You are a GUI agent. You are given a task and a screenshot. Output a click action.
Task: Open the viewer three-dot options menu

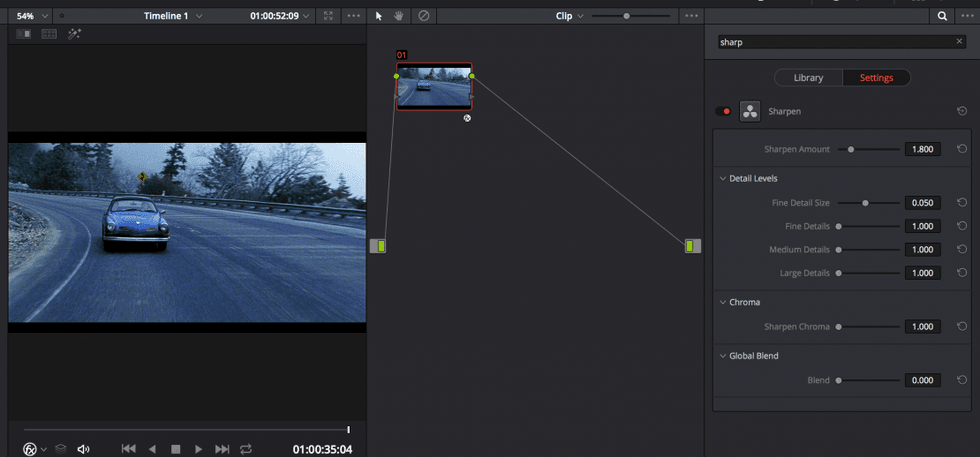coord(353,16)
